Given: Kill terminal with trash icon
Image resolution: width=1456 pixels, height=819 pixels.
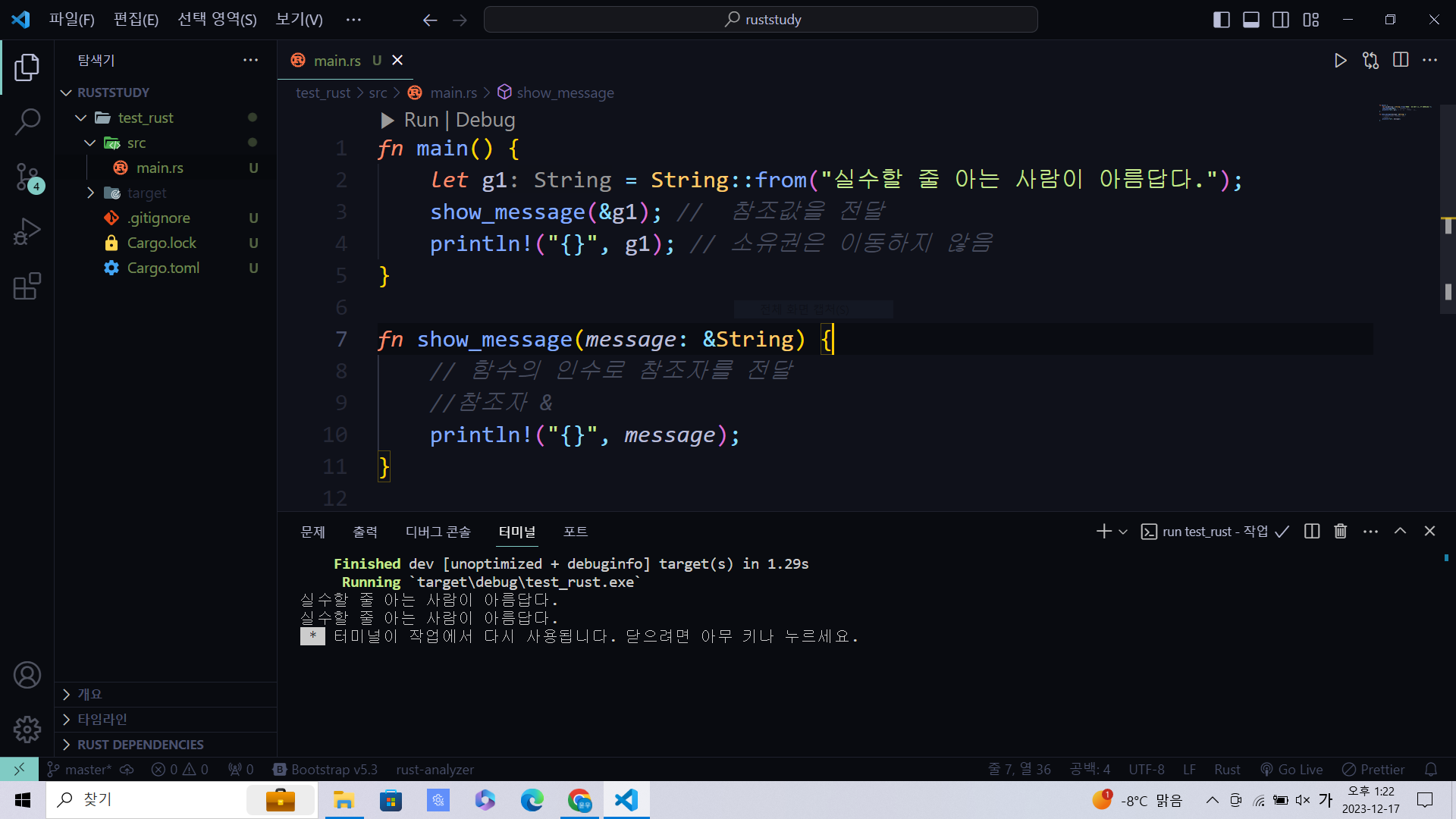Looking at the screenshot, I should click(x=1341, y=532).
